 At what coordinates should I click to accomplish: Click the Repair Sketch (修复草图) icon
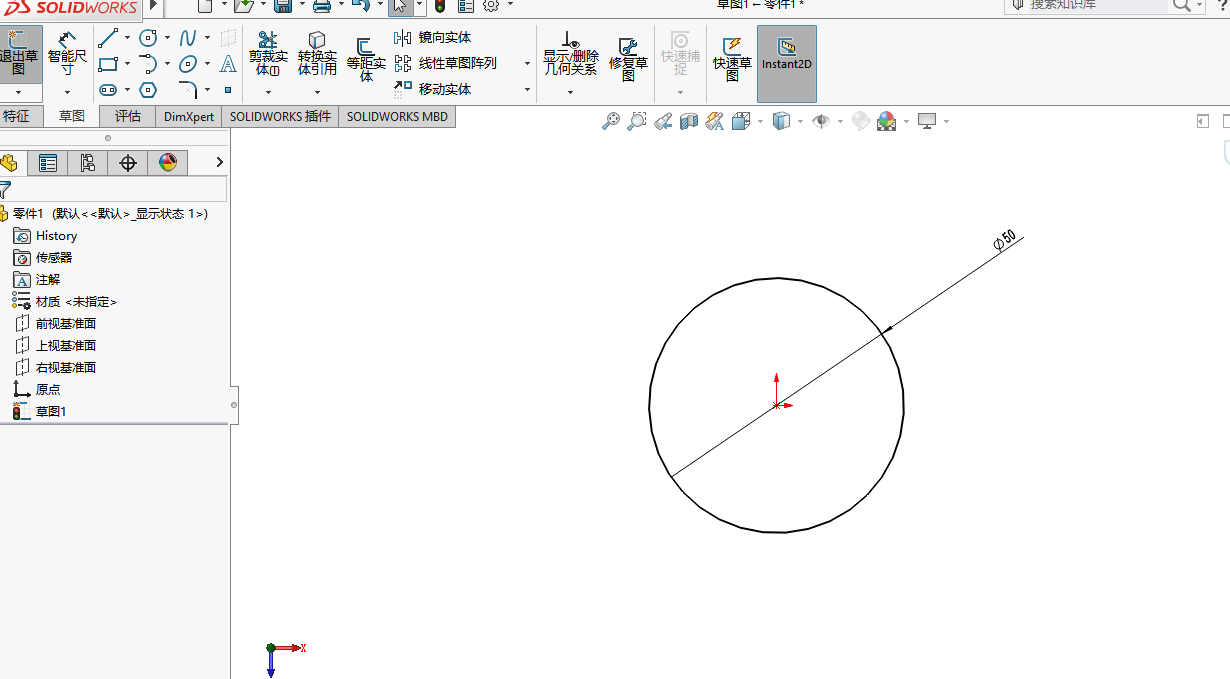click(x=628, y=55)
